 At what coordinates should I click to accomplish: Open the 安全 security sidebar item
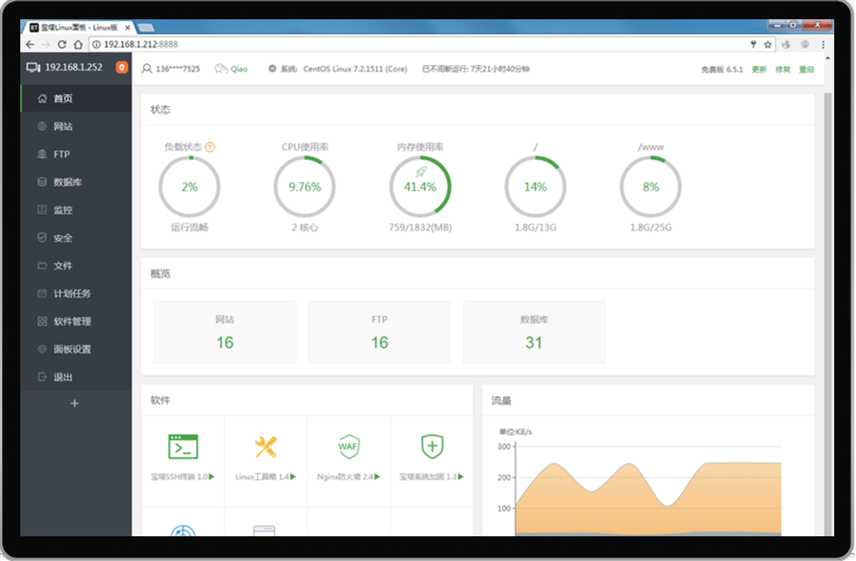click(x=76, y=237)
